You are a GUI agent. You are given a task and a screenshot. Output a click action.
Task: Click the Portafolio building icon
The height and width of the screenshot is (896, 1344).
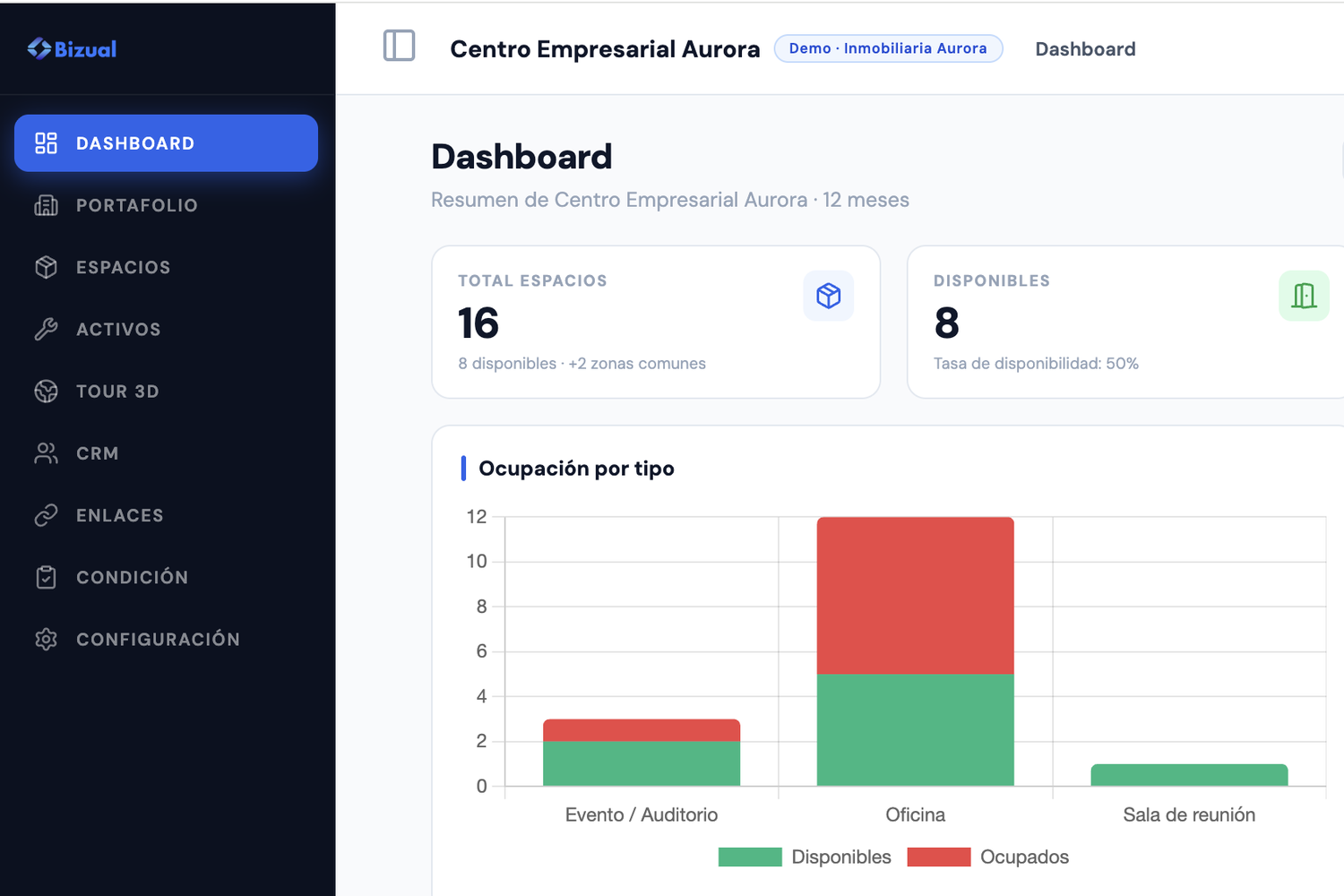(x=46, y=205)
